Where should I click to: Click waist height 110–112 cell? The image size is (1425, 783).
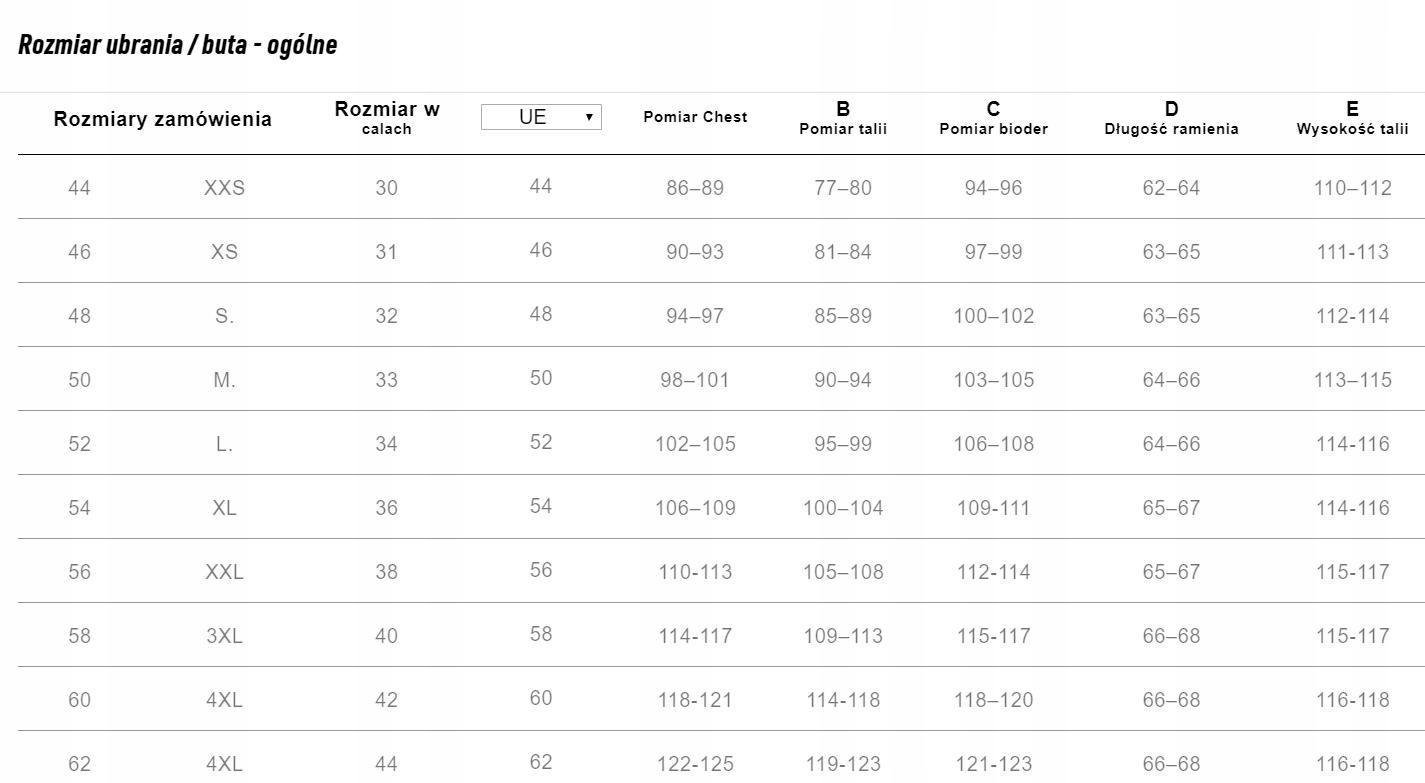point(1353,187)
